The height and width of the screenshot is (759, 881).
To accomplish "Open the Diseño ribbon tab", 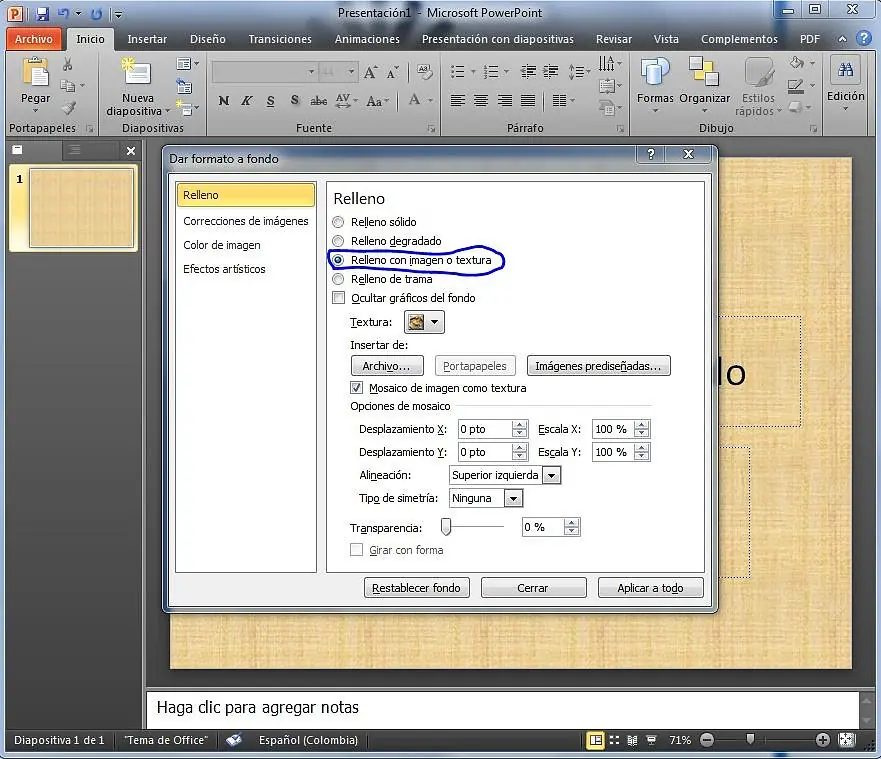I will coord(207,39).
